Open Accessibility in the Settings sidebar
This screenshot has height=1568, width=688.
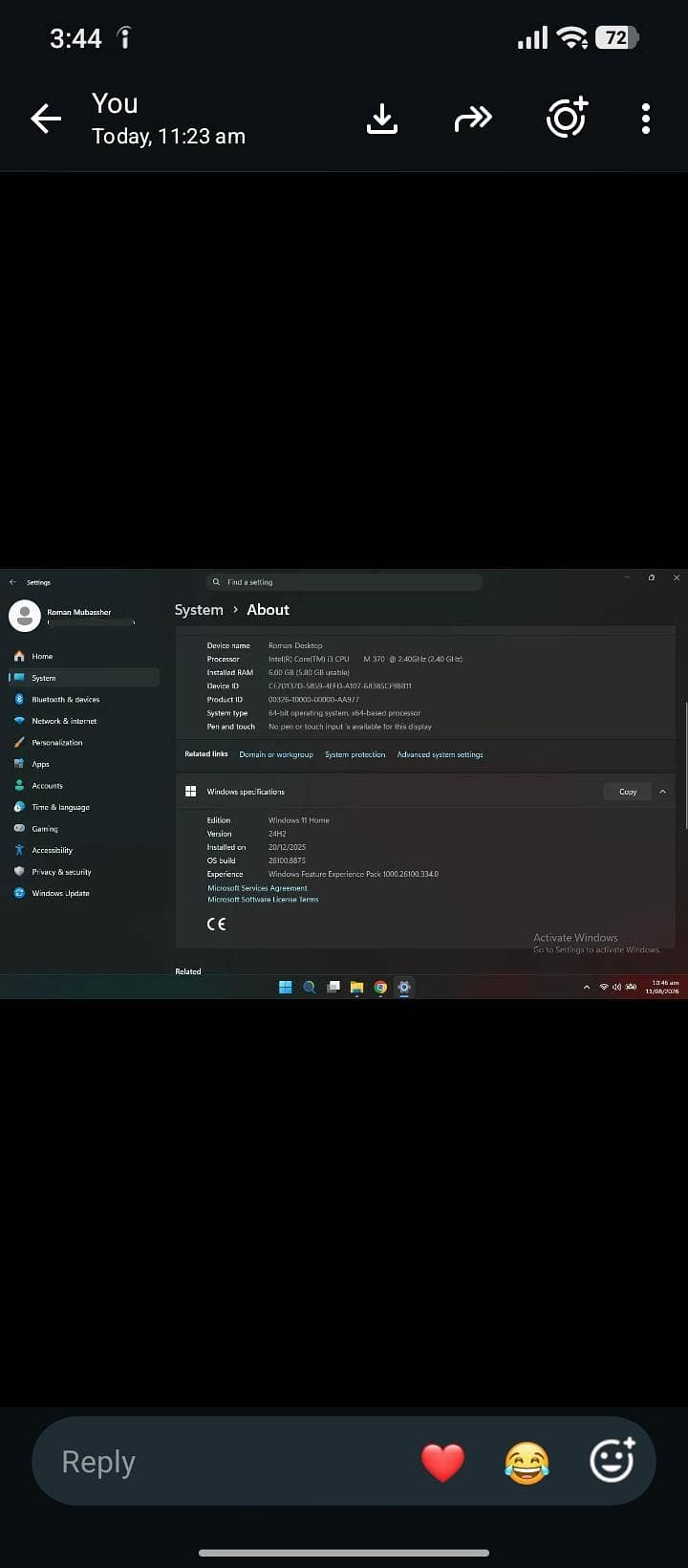click(x=83, y=850)
